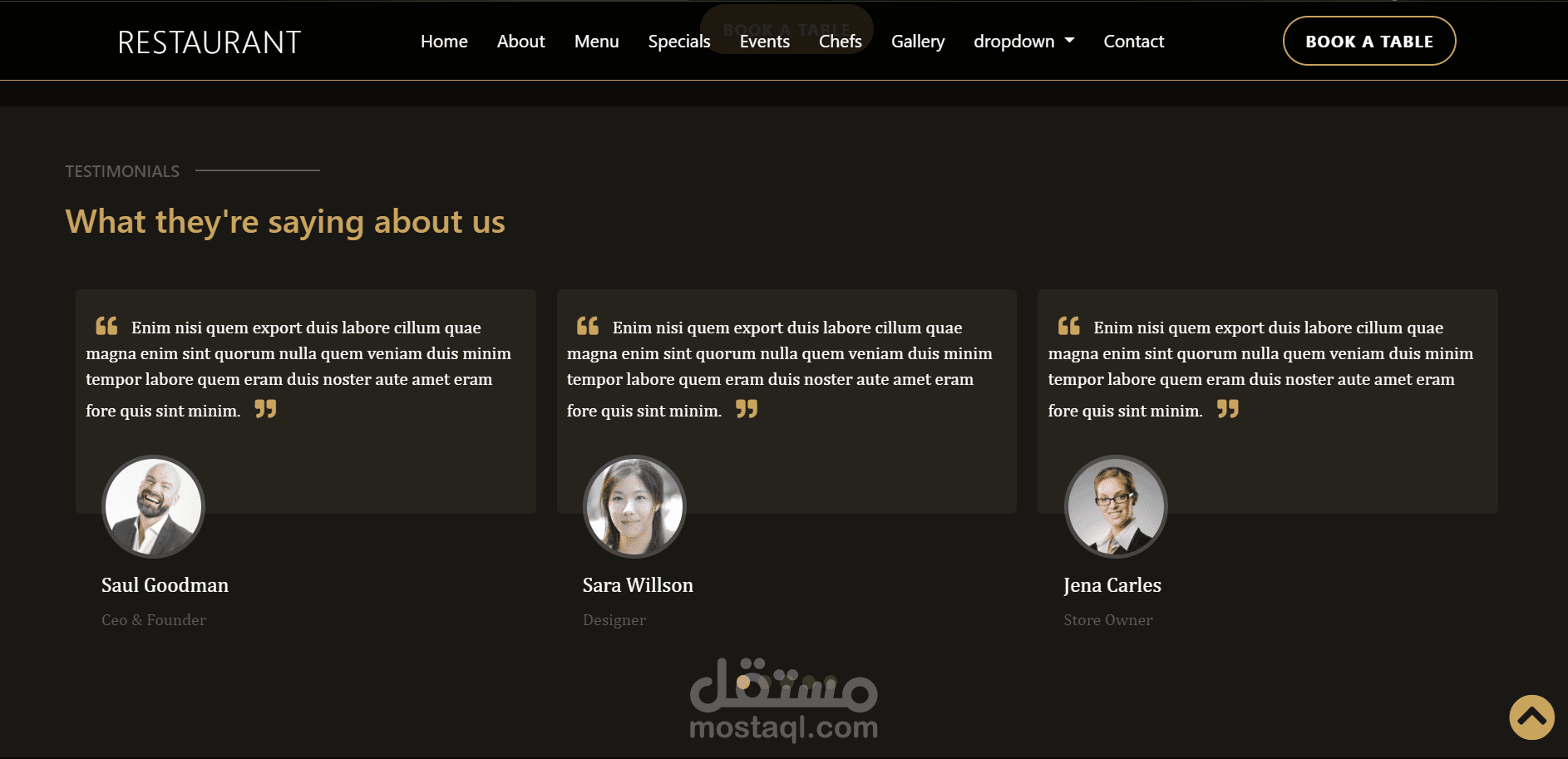Click the opening quote icon above Saul Goodman
1568x759 pixels.
[x=106, y=326]
